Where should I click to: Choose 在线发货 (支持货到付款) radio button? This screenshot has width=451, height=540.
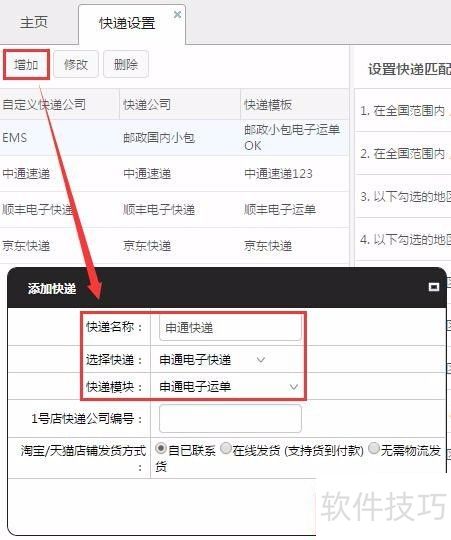pos(226,448)
